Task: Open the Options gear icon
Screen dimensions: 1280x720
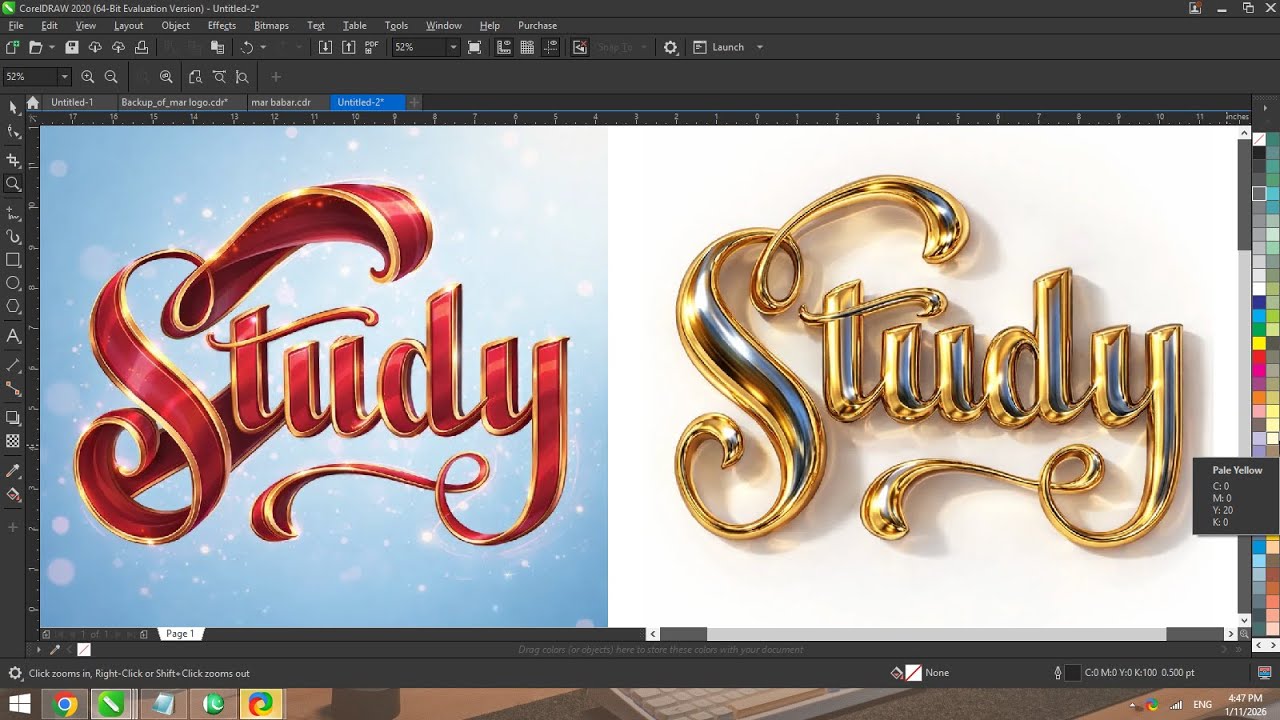Action: click(x=671, y=47)
